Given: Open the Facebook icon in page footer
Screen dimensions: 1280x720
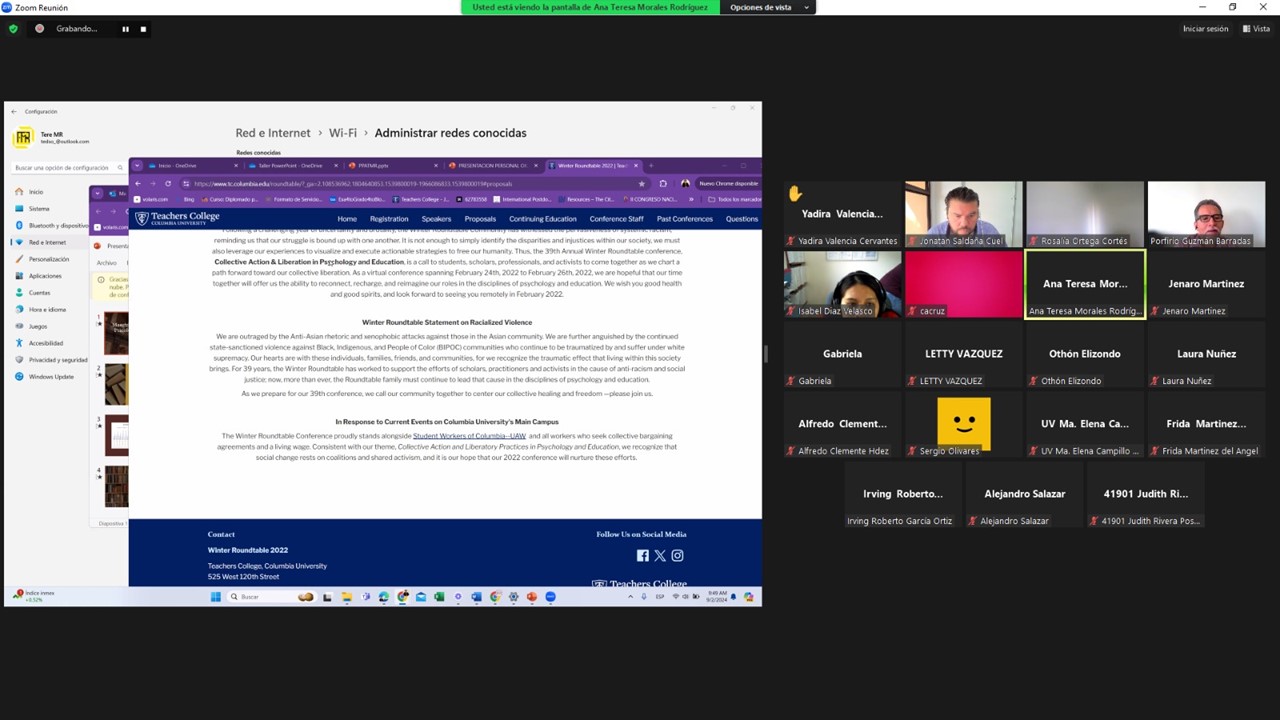Looking at the screenshot, I should point(642,556).
